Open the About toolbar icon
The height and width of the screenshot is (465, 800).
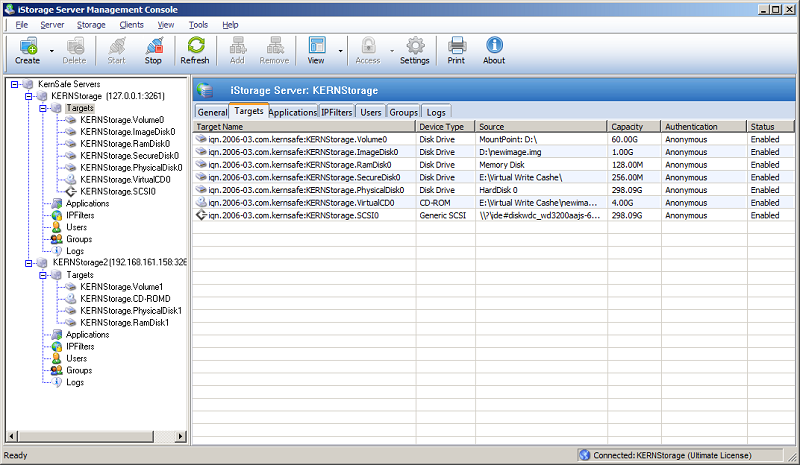coord(494,45)
